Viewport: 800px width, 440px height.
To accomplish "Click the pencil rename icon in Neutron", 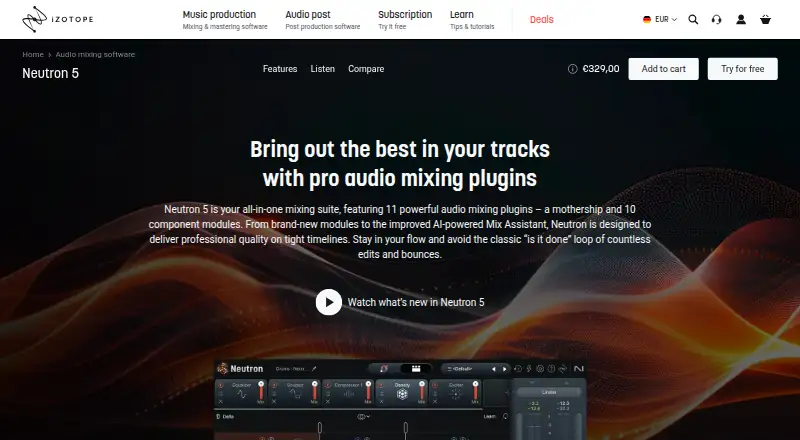I will 314,369.
